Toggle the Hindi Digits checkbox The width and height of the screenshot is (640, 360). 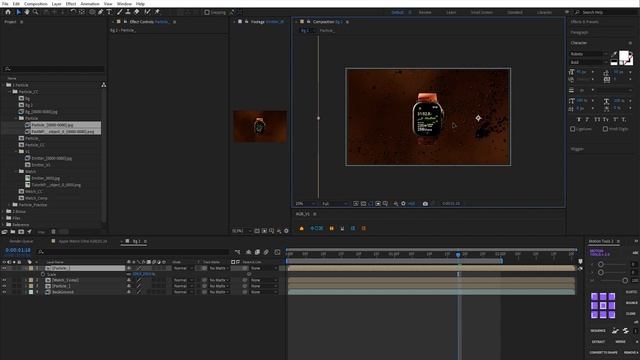click(605, 129)
